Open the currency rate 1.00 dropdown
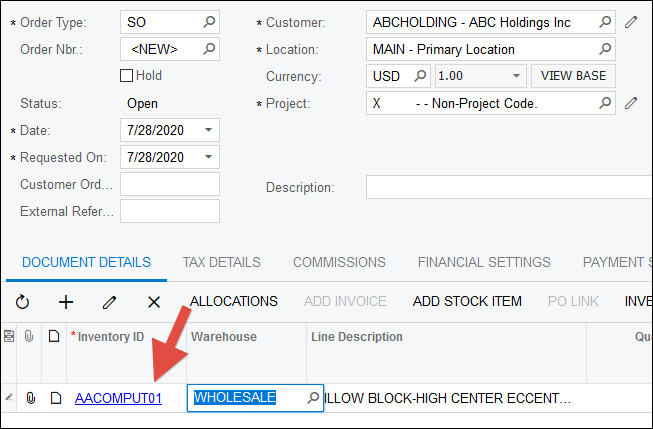 coord(516,76)
